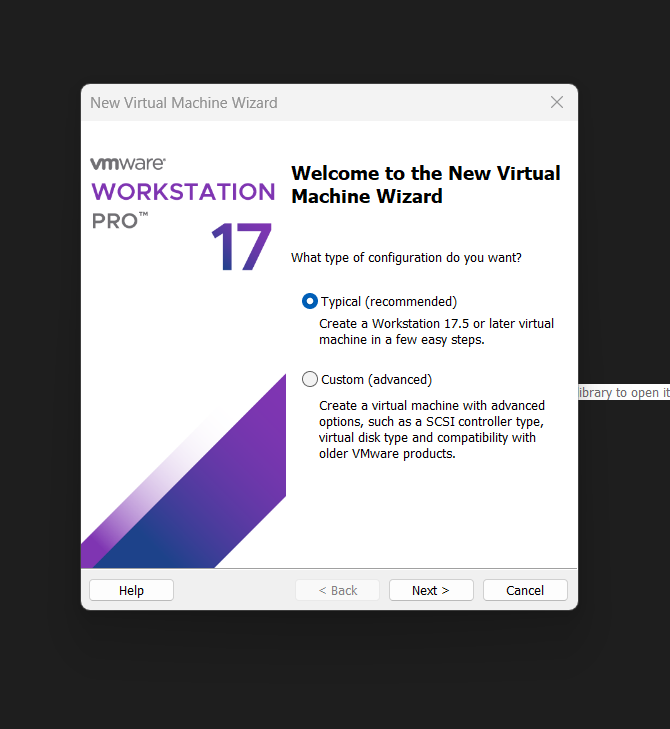Select the Typical (recommended) radio button

click(x=310, y=301)
